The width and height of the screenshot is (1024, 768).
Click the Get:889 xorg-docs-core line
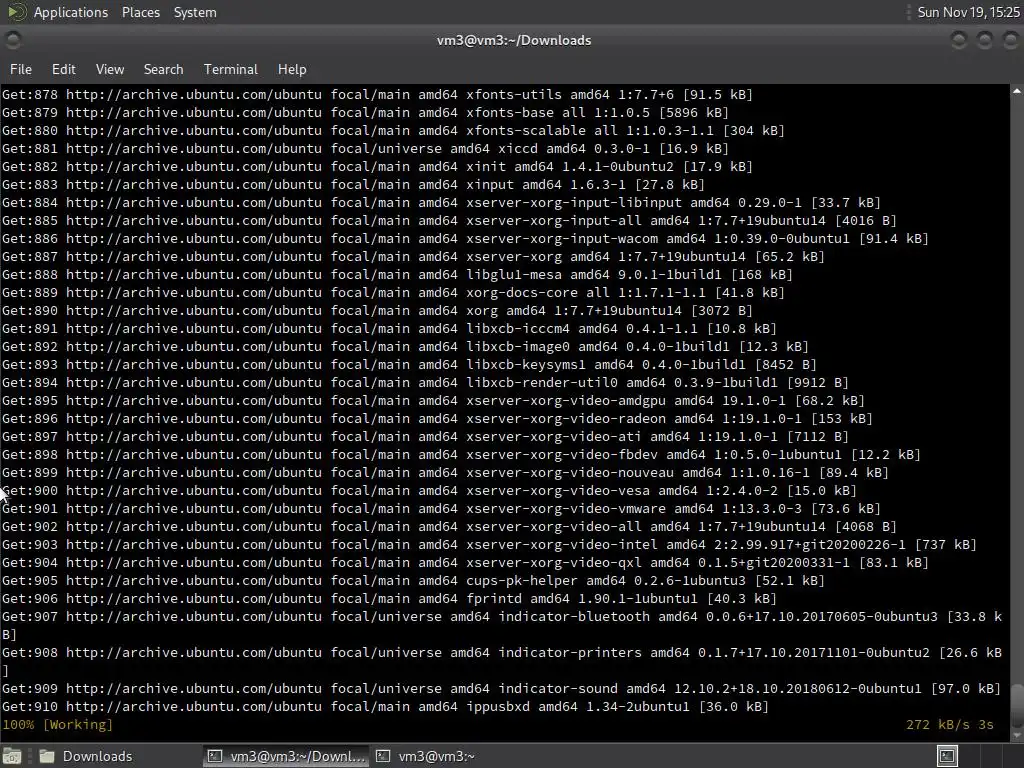click(x=393, y=293)
